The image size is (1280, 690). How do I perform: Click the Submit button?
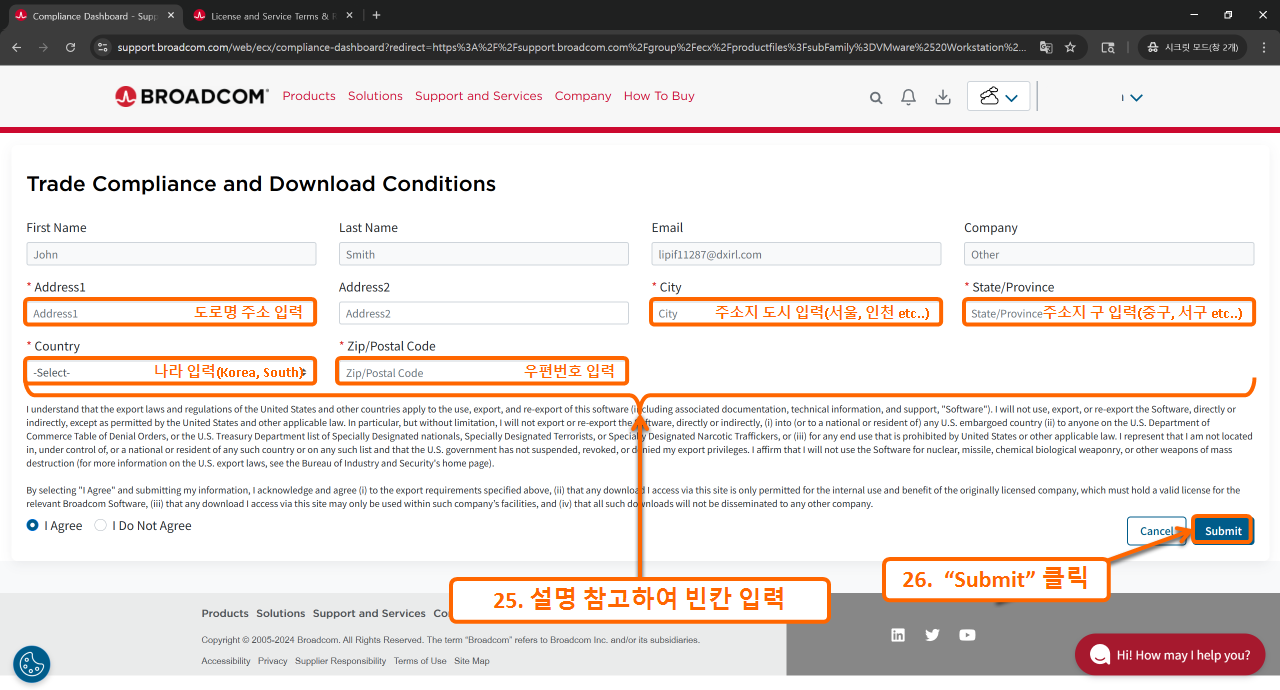[1223, 531]
